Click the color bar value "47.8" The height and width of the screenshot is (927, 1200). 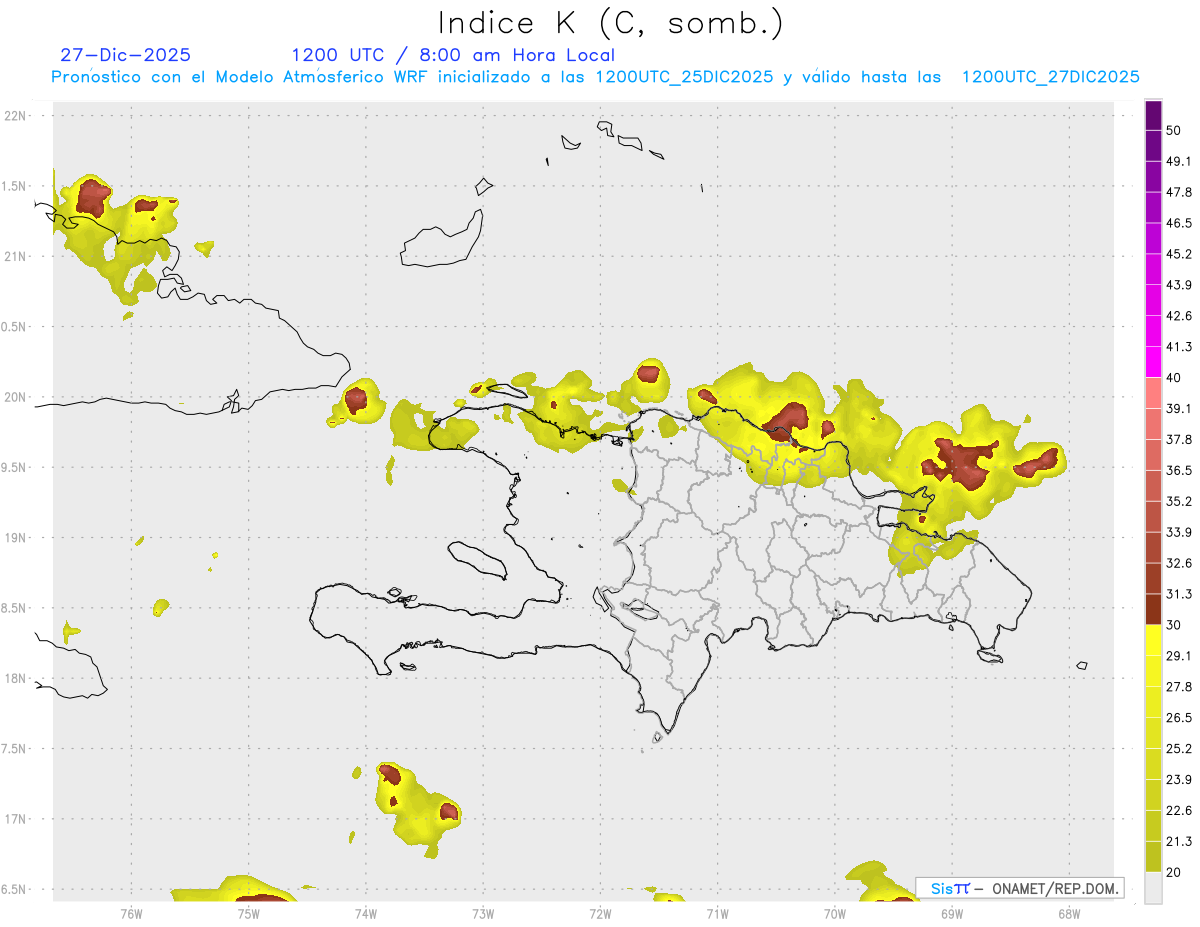pos(1179,192)
